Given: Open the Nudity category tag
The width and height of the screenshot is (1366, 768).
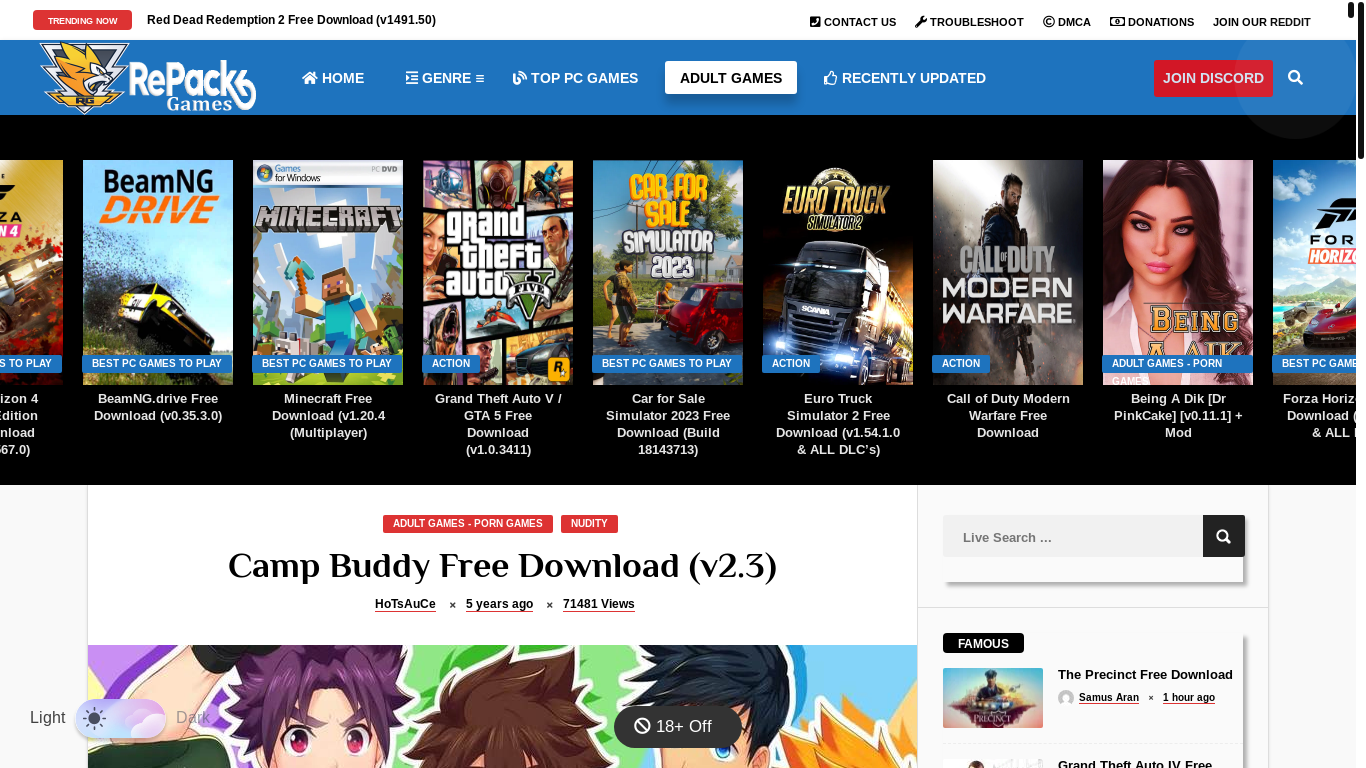Looking at the screenshot, I should (x=589, y=524).
